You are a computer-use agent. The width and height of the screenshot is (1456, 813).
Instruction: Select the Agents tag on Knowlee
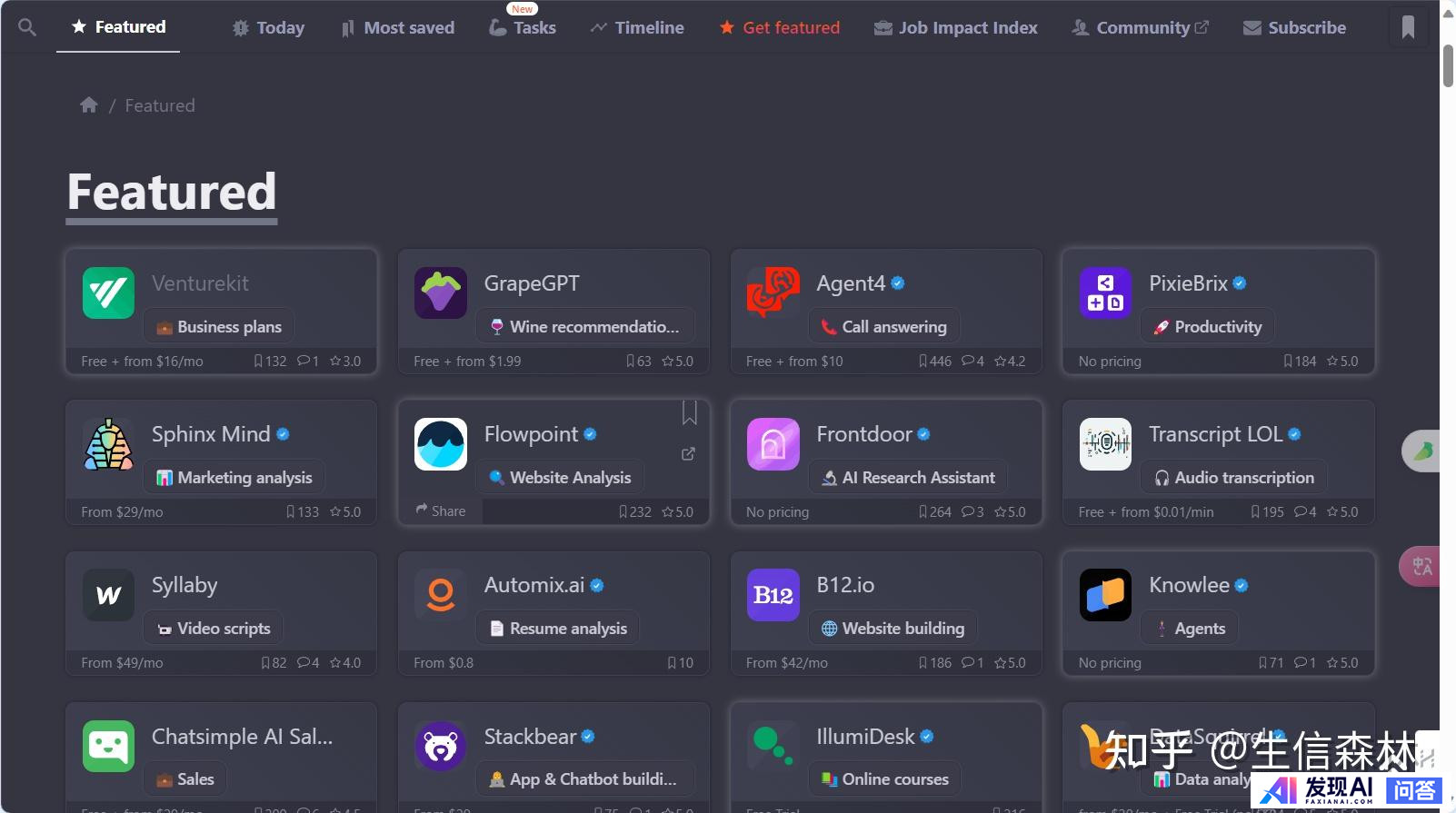click(1190, 628)
